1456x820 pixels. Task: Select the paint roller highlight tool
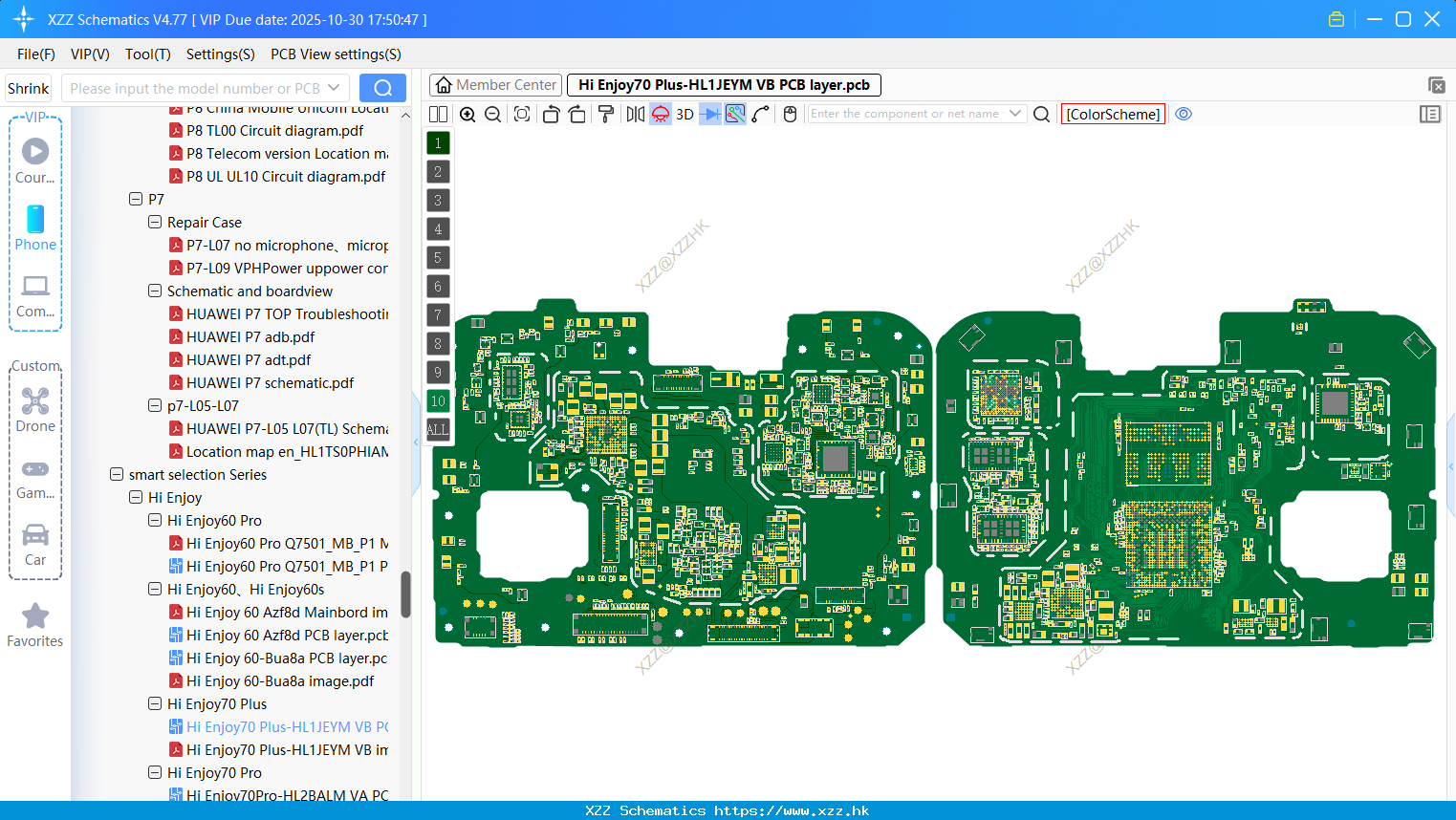click(606, 114)
